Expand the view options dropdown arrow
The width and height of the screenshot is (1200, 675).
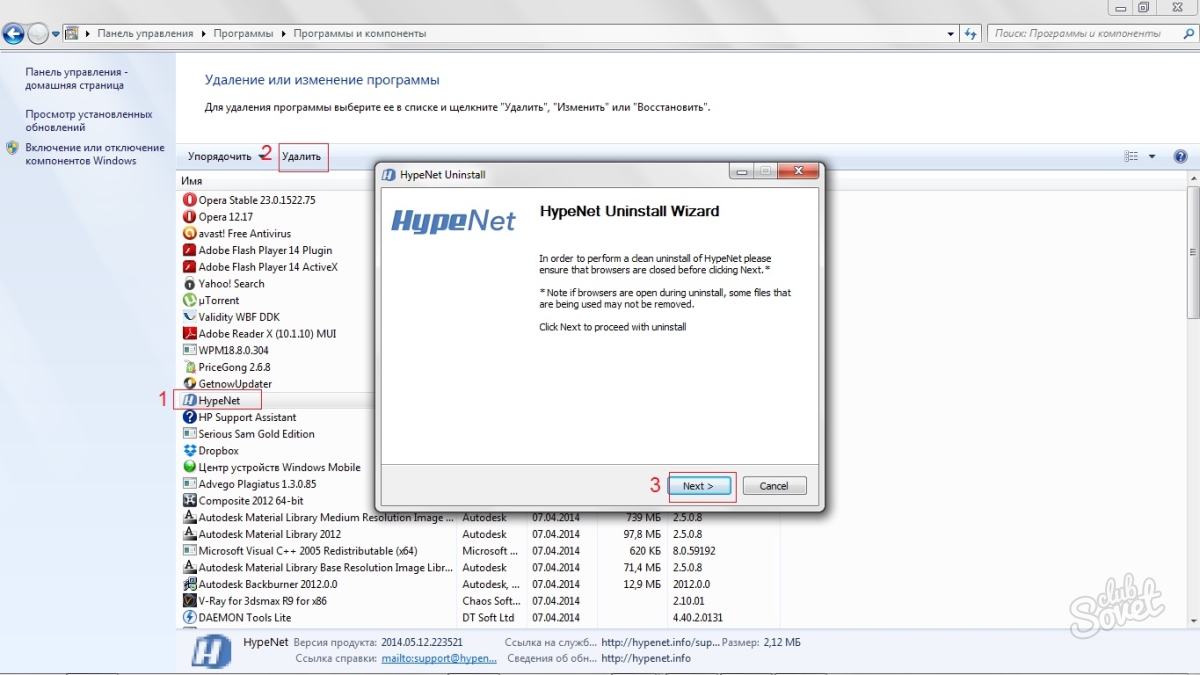pos(1152,157)
